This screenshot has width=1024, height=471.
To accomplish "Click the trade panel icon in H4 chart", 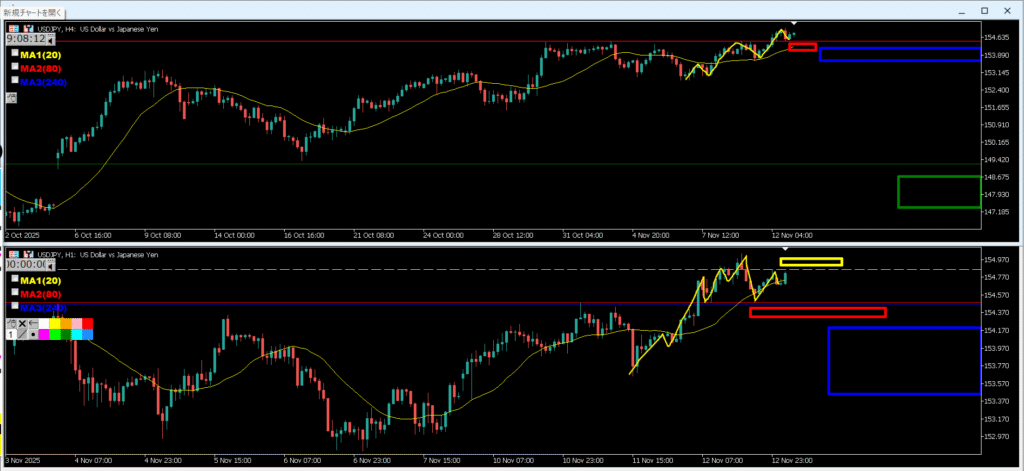I will click(x=12, y=29).
